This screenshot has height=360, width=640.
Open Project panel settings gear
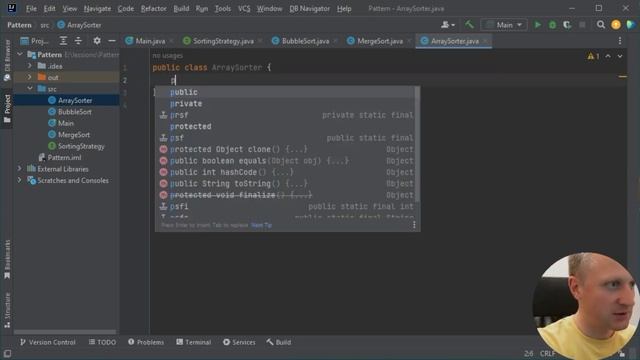point(97,41)
